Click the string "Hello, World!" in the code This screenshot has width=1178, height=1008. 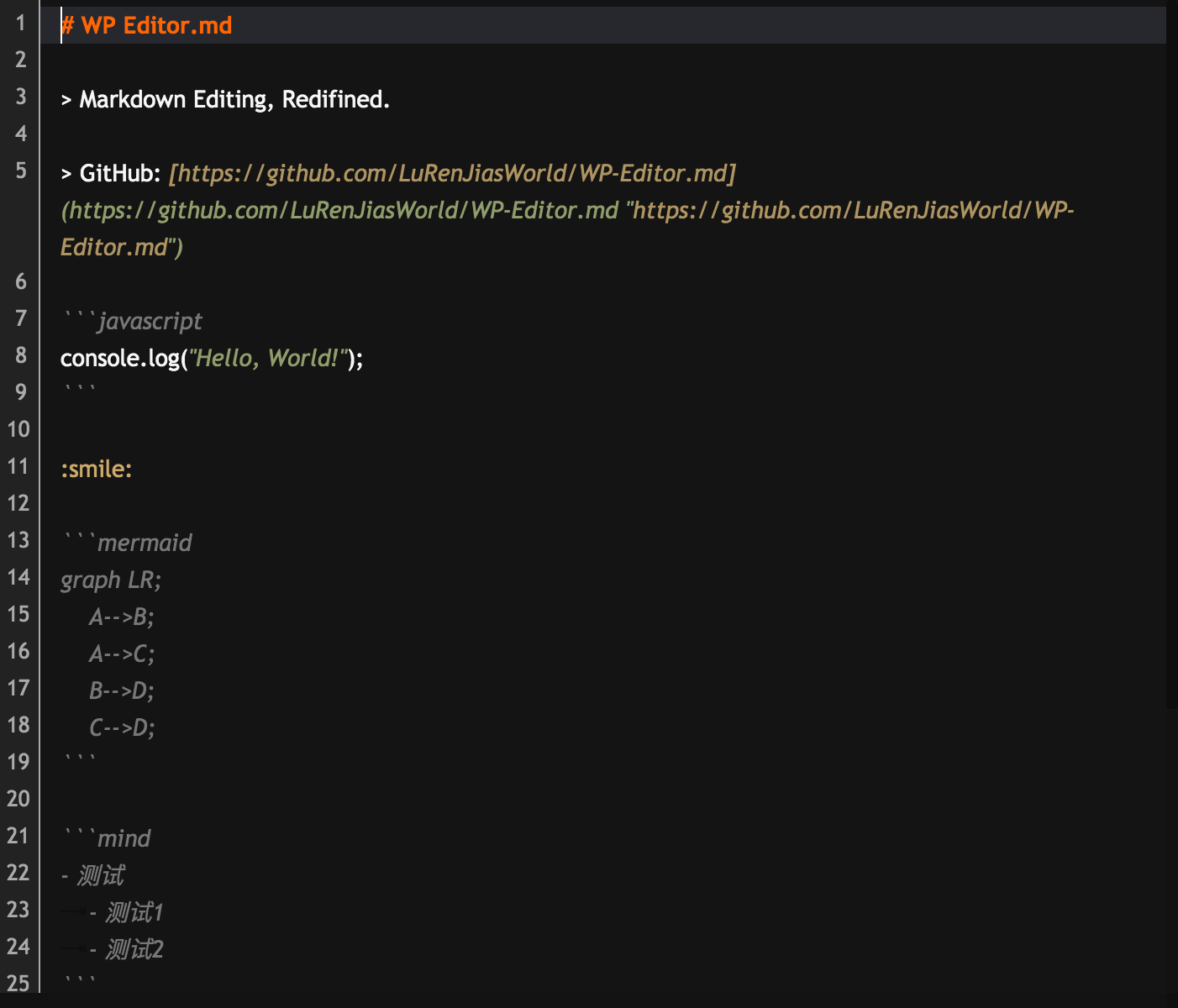click(268, 358)
